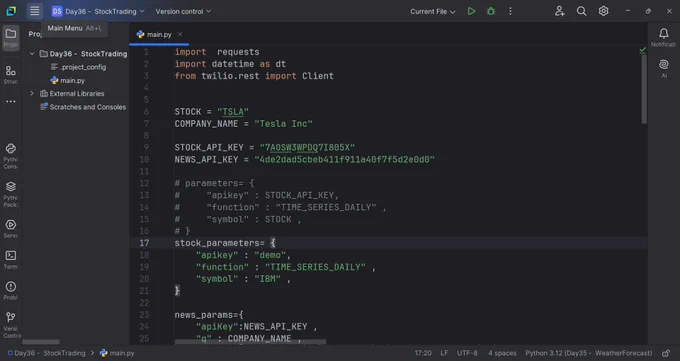Click "TIME_SERIES_DAILY" string on line 19
The width and height of the screenshot is (680, 361).
(315, 267)
